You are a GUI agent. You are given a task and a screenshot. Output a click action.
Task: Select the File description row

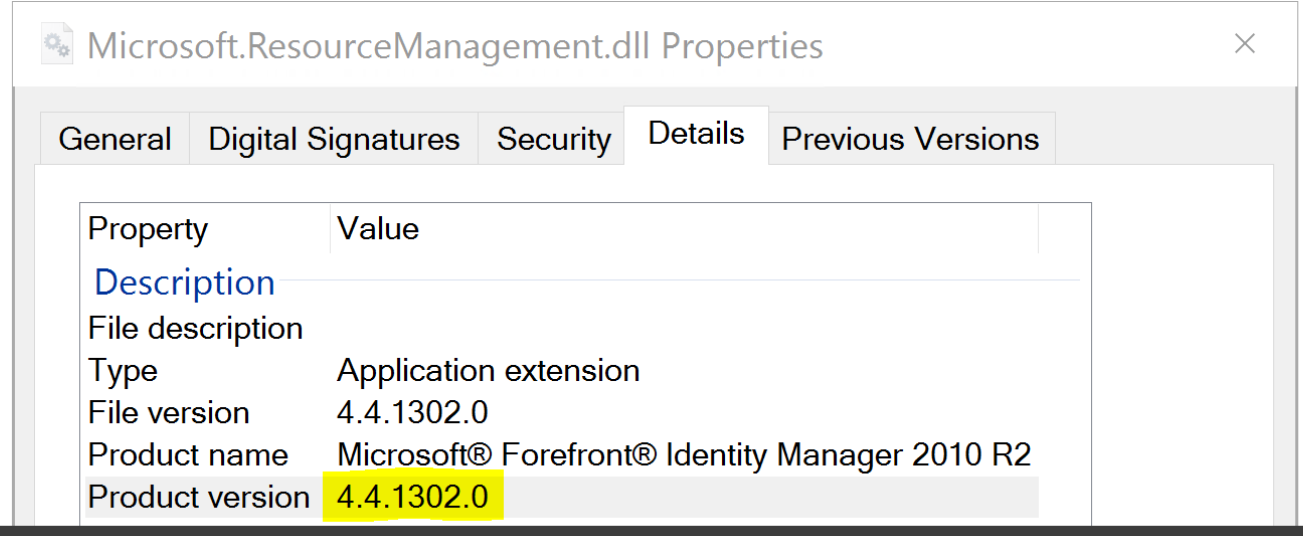point(560,328)
